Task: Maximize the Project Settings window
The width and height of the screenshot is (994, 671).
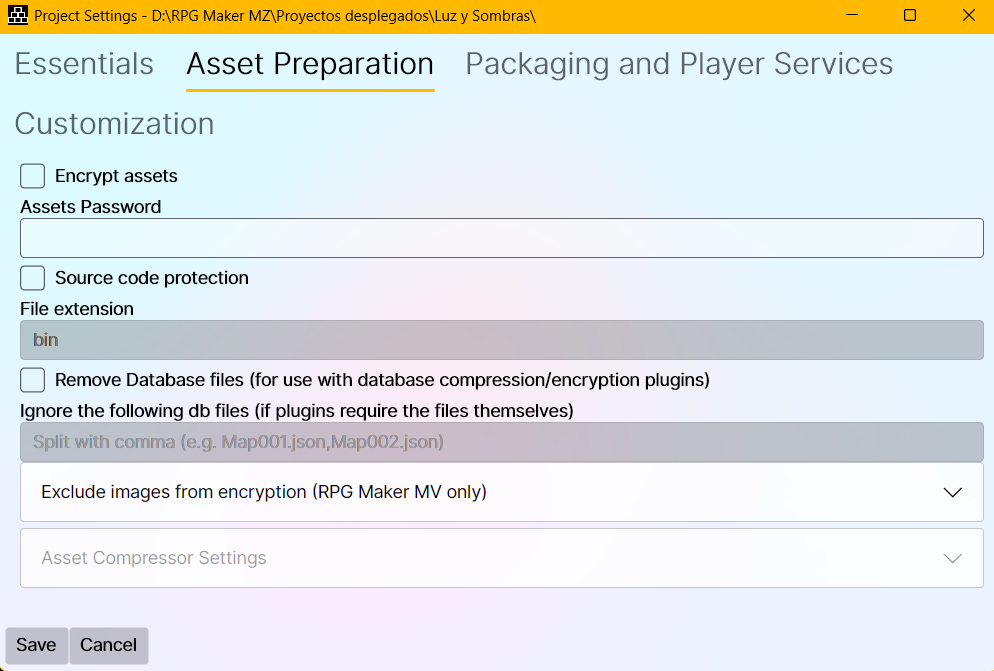Action: click(x=909, y=15)
